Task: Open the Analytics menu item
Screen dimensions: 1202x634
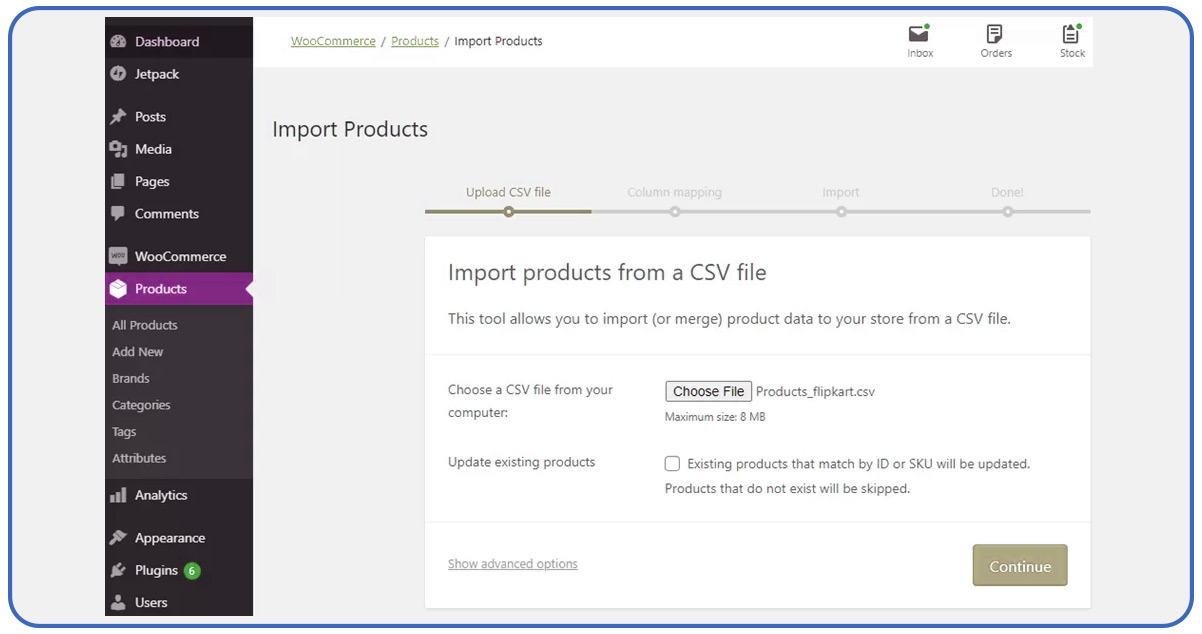Action: pos(179,495)
